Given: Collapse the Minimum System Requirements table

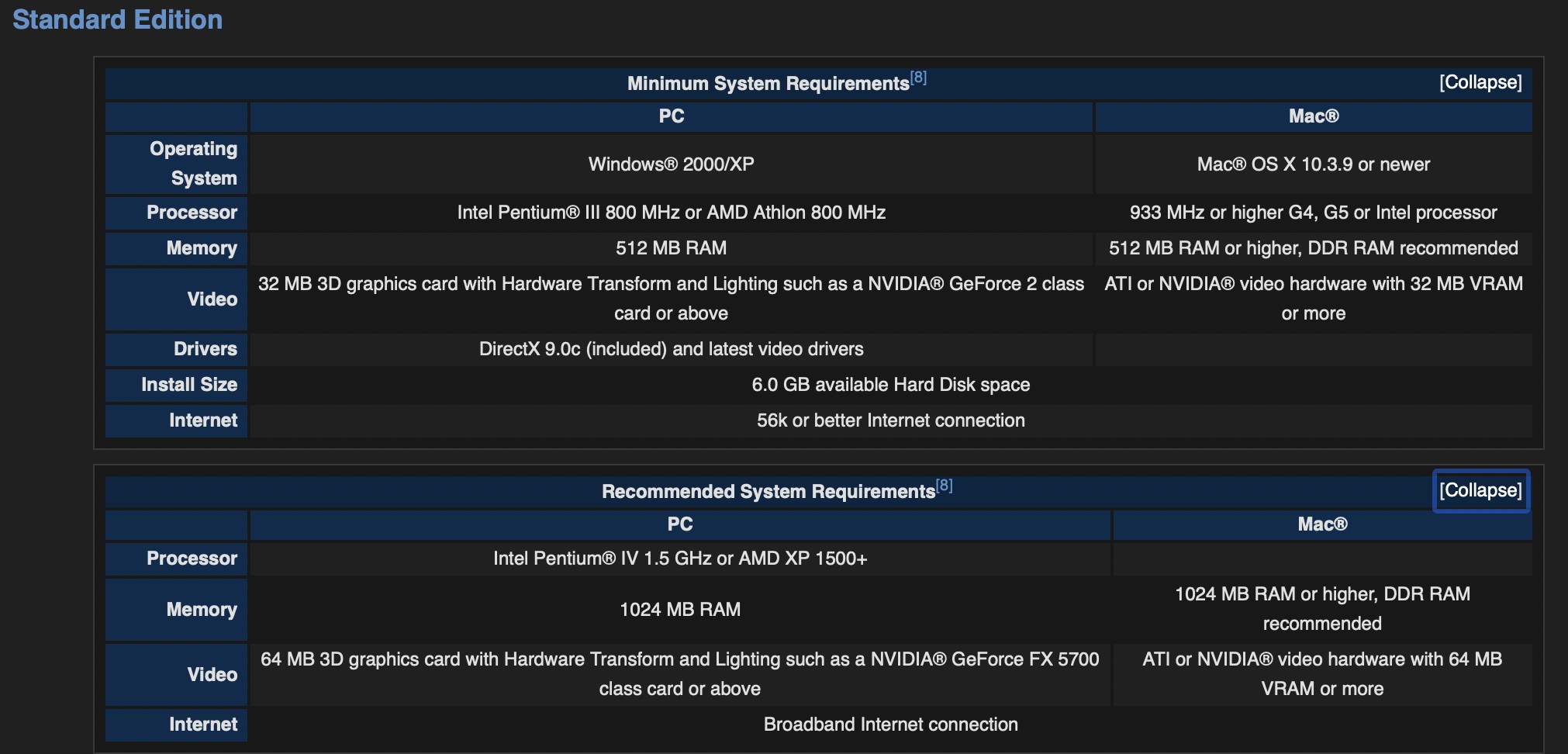Looking at the screenshot, I should [x=1480, y=82].
